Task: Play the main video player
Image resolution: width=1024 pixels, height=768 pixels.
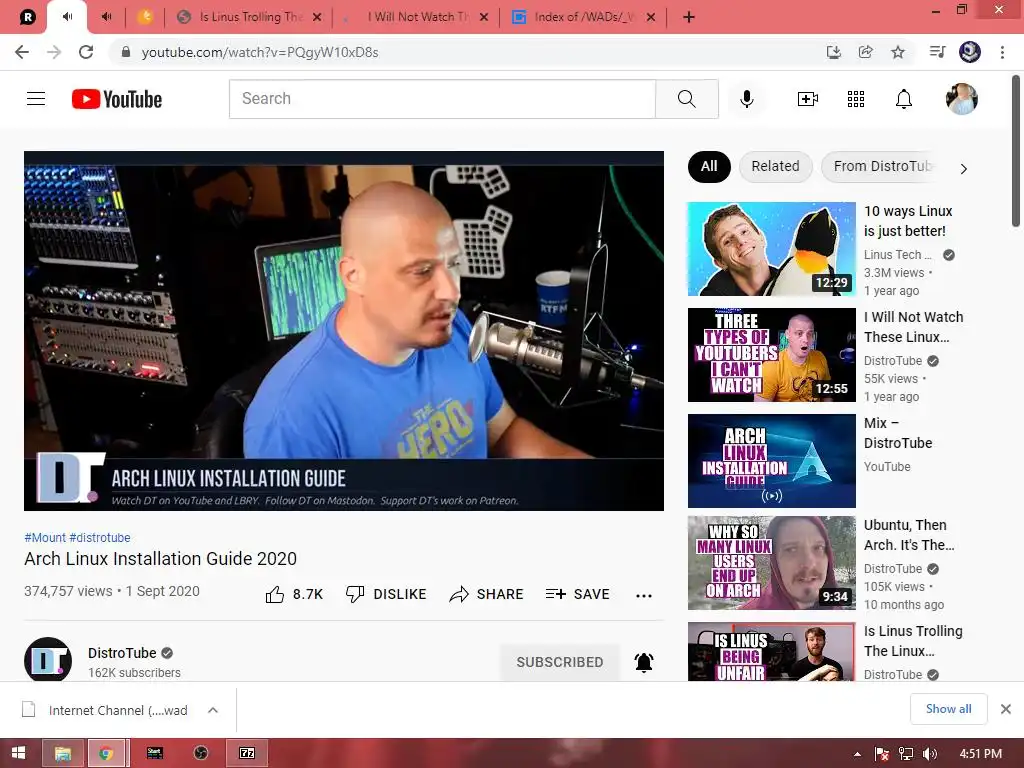Action: point(344,330)
